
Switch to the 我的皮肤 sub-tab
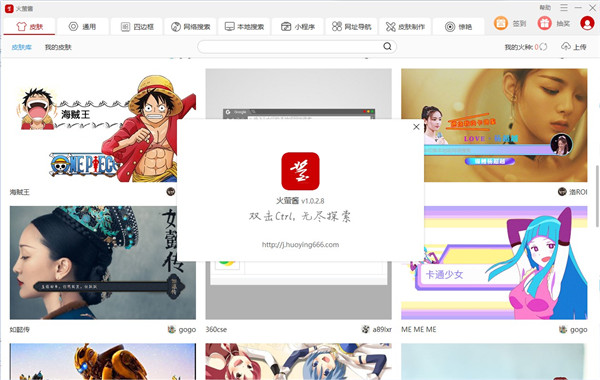58,47
